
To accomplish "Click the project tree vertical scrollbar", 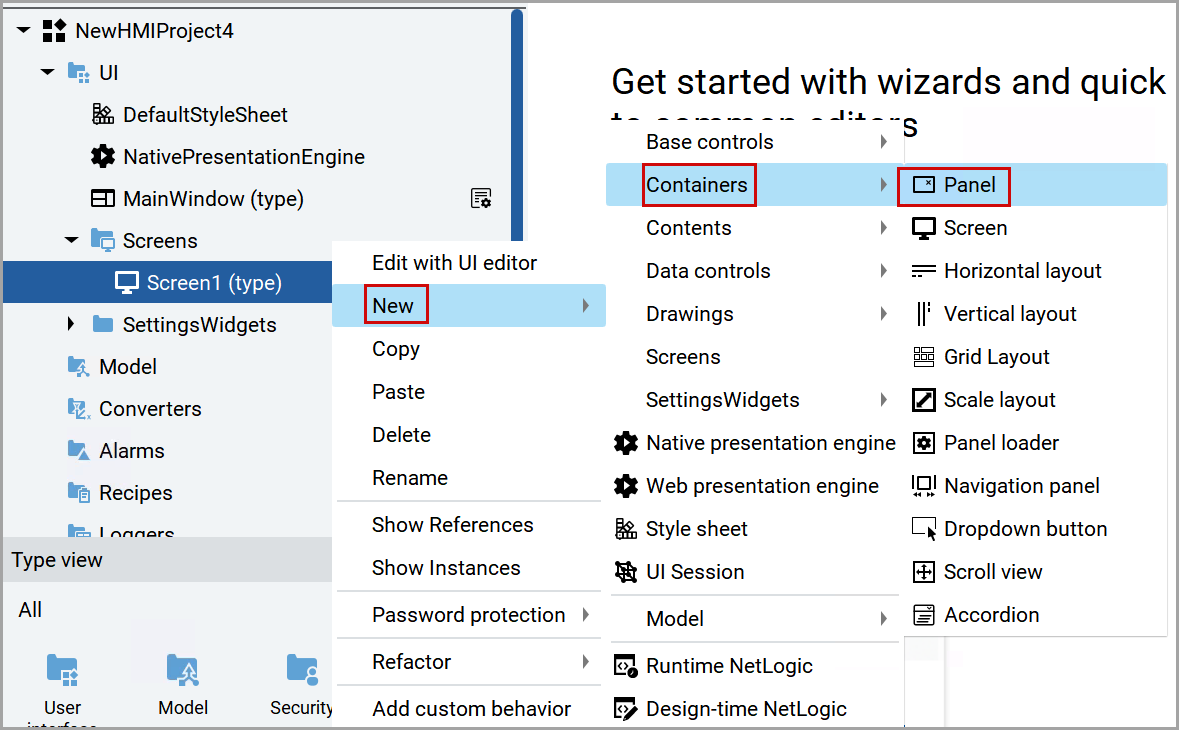I will [517, 150].
